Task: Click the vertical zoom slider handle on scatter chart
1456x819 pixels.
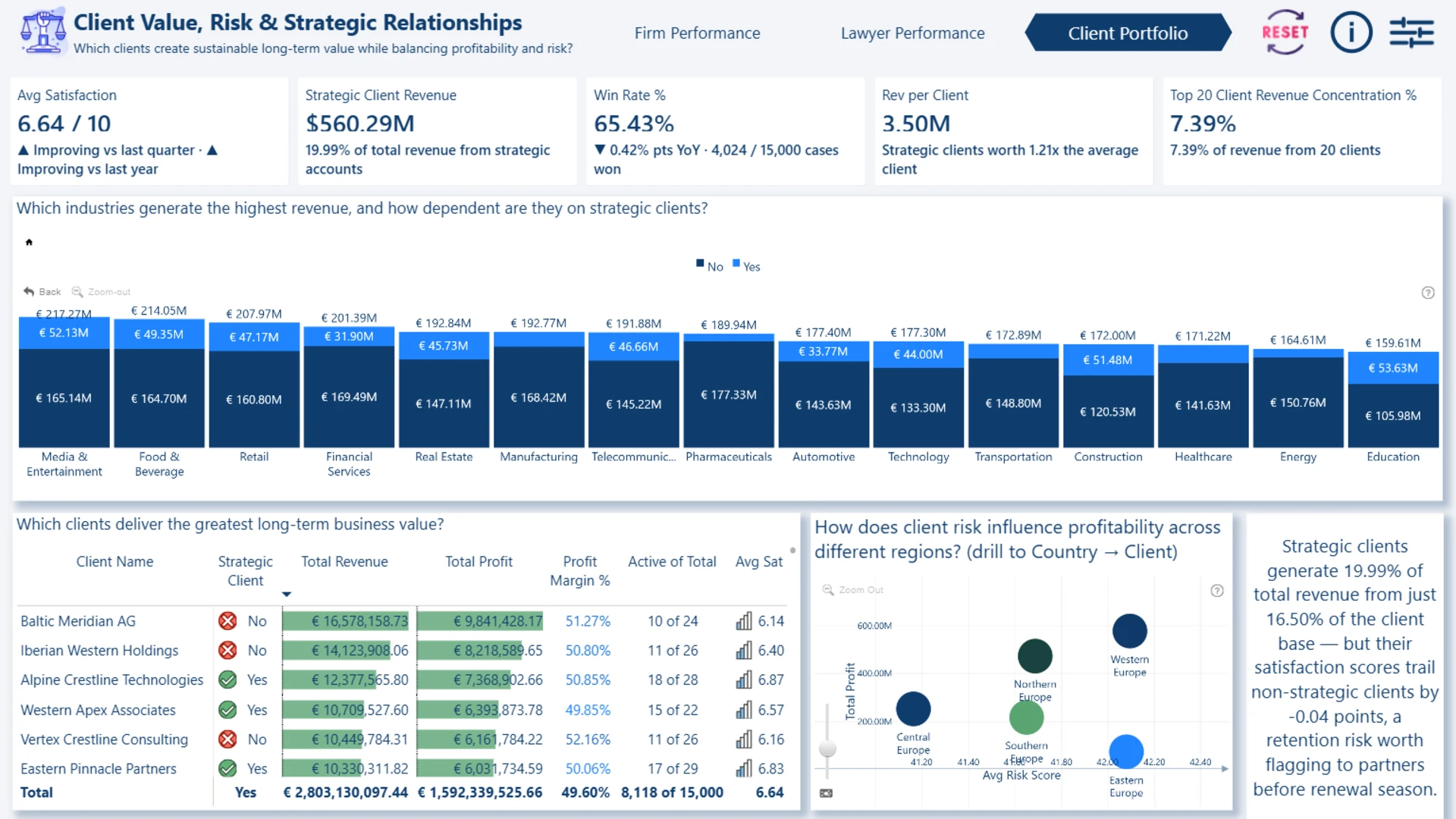Action: [x=827, y=749]
